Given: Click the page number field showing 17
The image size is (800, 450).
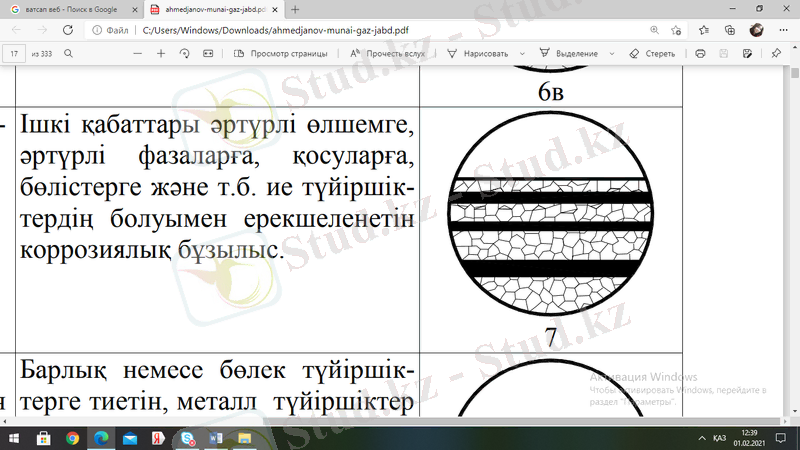Looking at the screenshot, I should click(14, 54).
